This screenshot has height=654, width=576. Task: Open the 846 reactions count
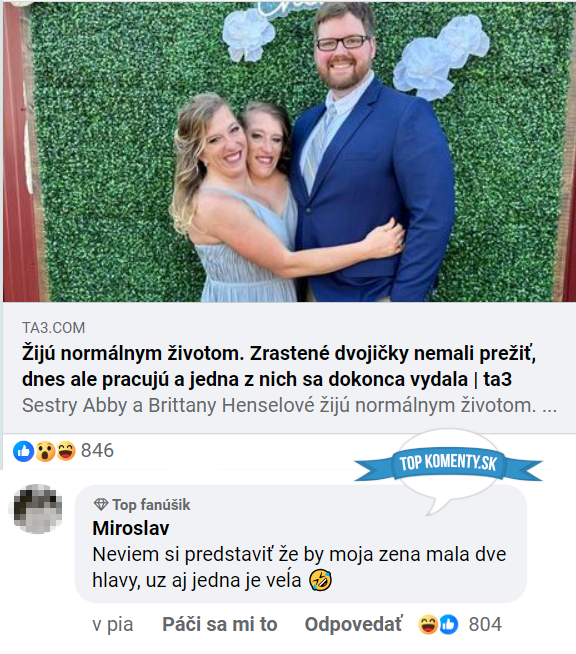tap(97, 450)
